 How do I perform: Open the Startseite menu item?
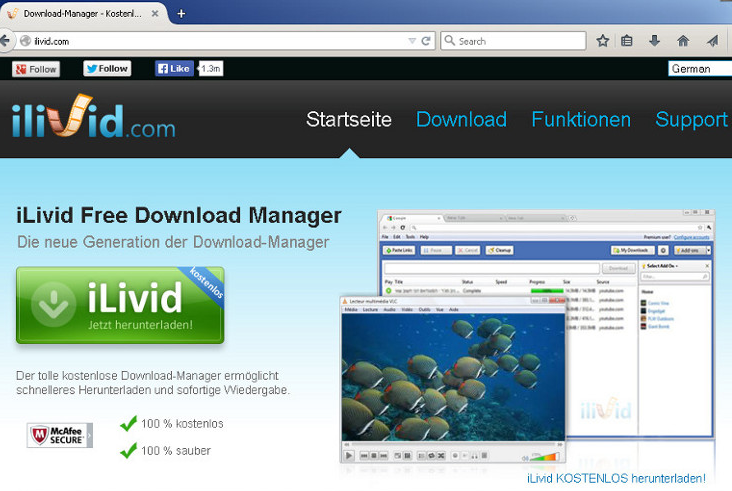point(349,119)
